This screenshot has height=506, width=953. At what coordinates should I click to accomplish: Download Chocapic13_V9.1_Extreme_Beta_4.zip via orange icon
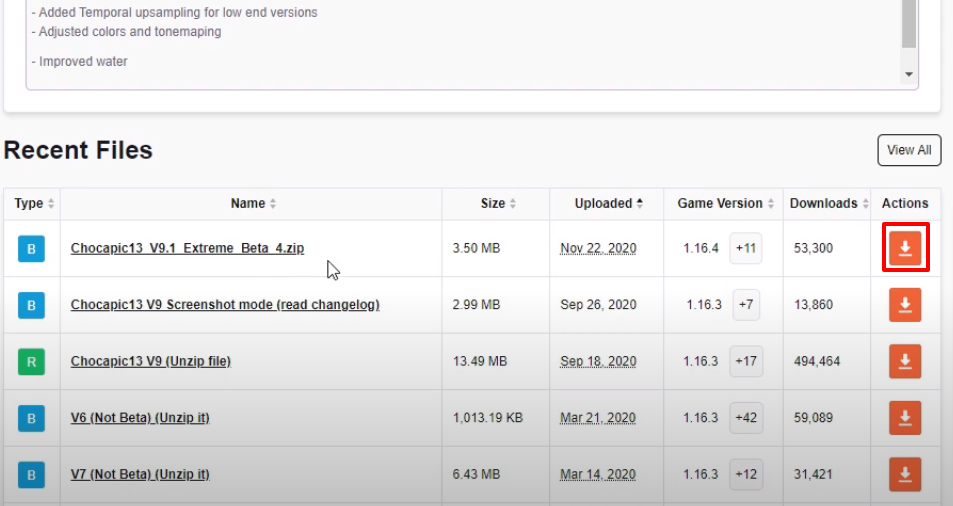point(905,248)
